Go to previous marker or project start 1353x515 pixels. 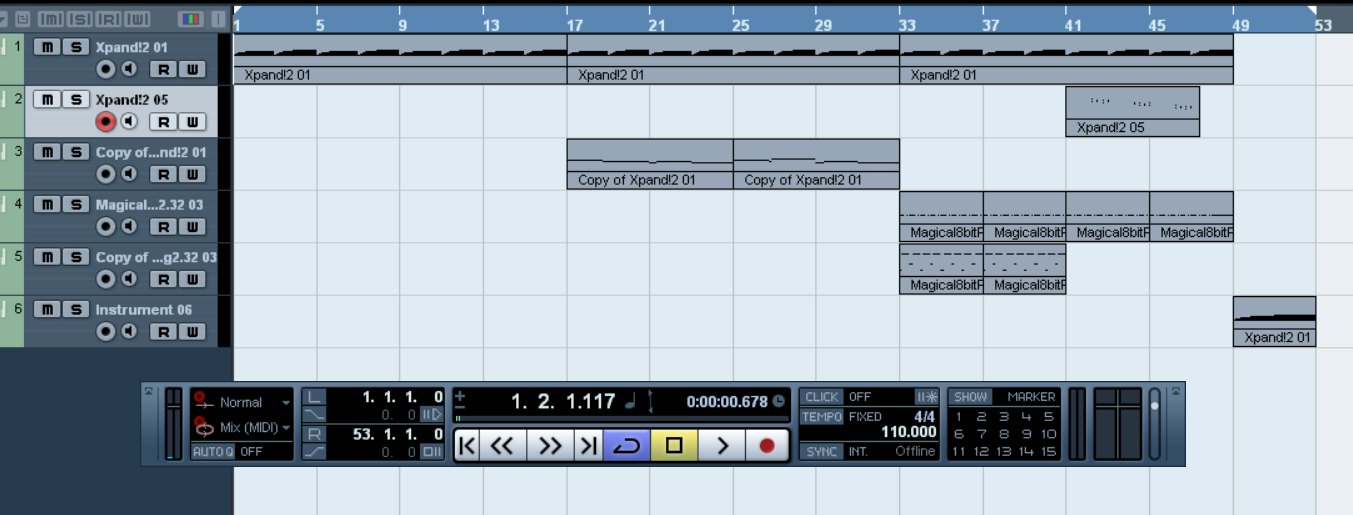click(467, 446)
